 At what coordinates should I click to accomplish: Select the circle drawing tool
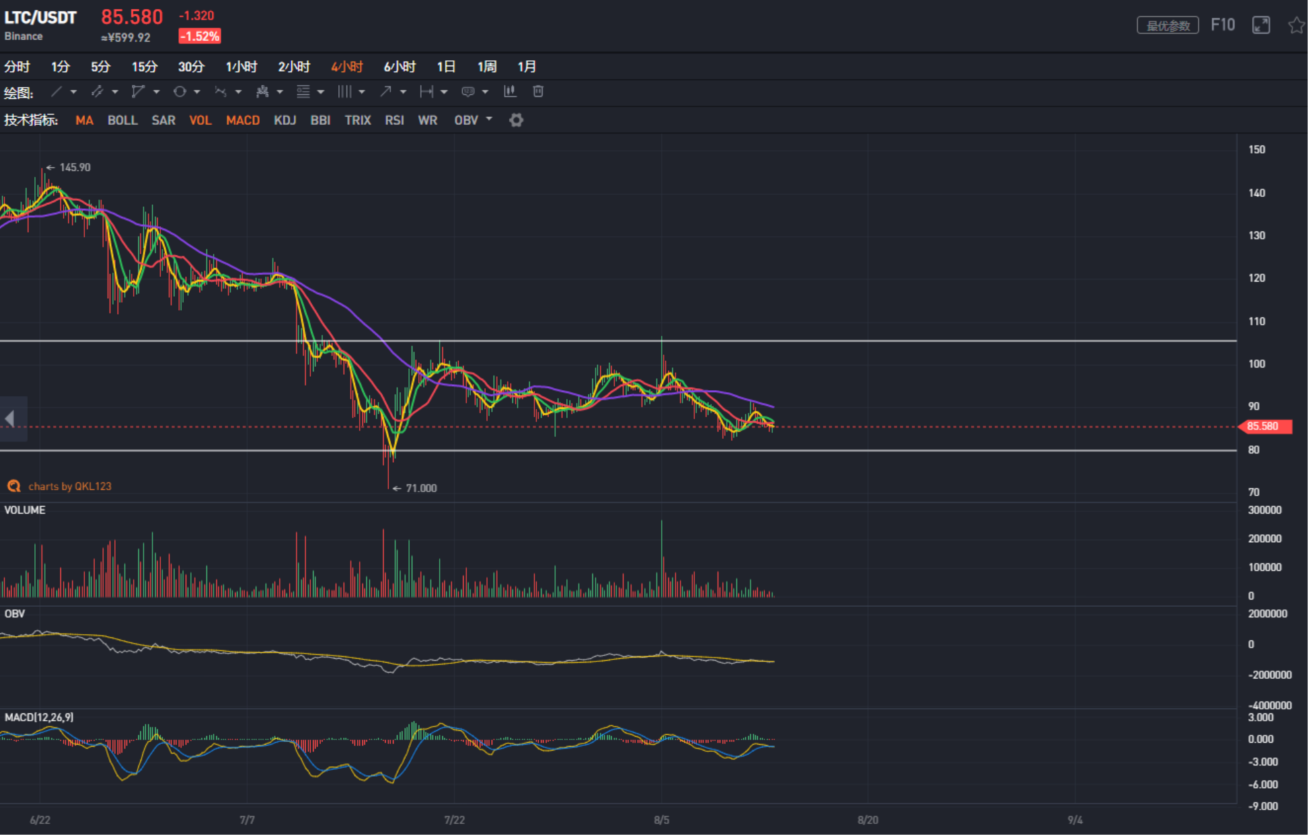pyautogui.click(x=179, y=92)
